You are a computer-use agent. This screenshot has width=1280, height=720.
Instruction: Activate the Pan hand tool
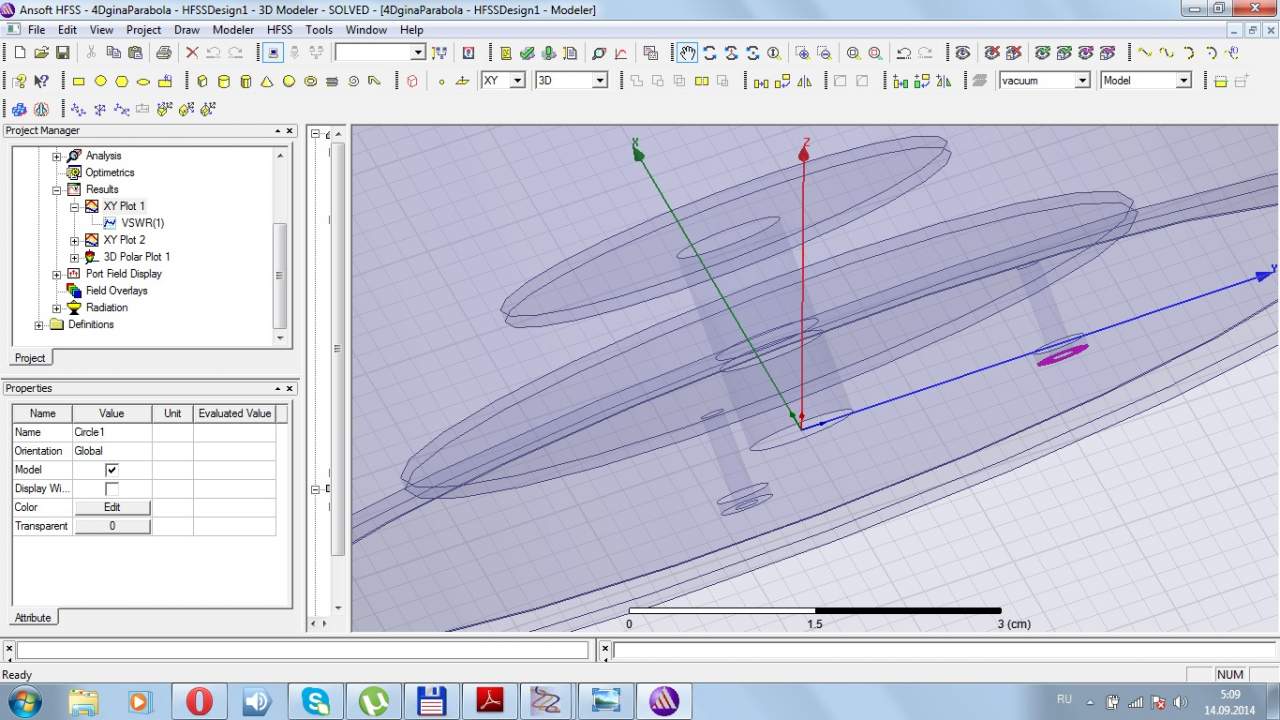(x=687, y=53)
